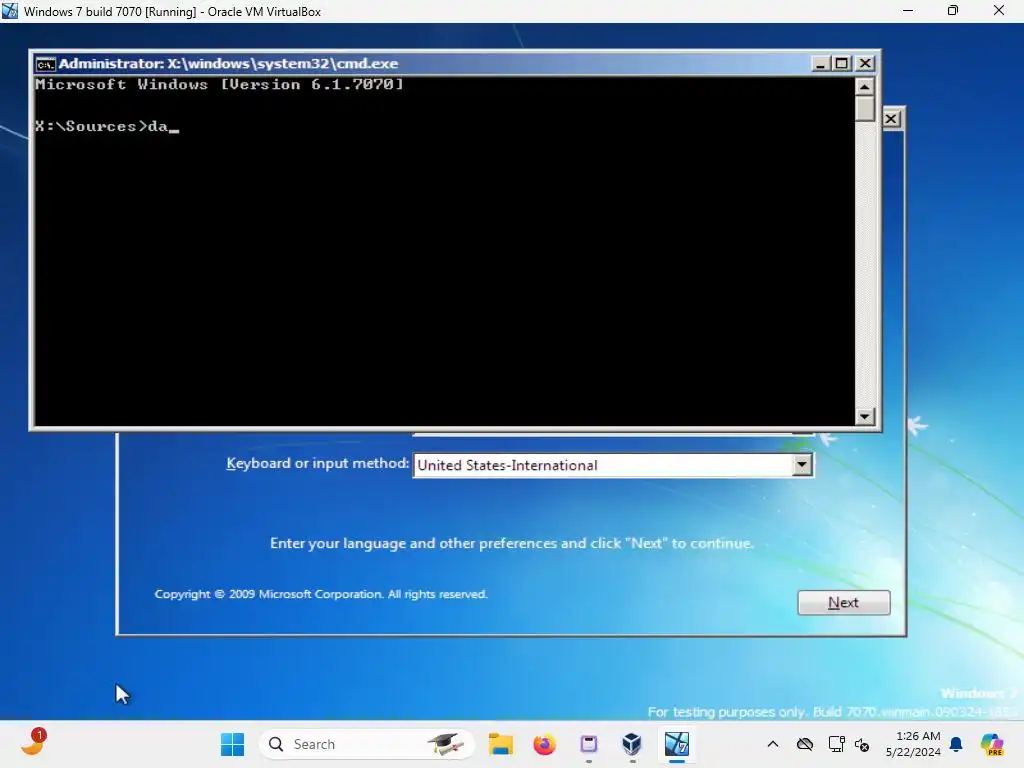This screenshot has width=1024, height=768.
Task: Click the X:\Sources command prompt line
Action: tap(107, 127)
